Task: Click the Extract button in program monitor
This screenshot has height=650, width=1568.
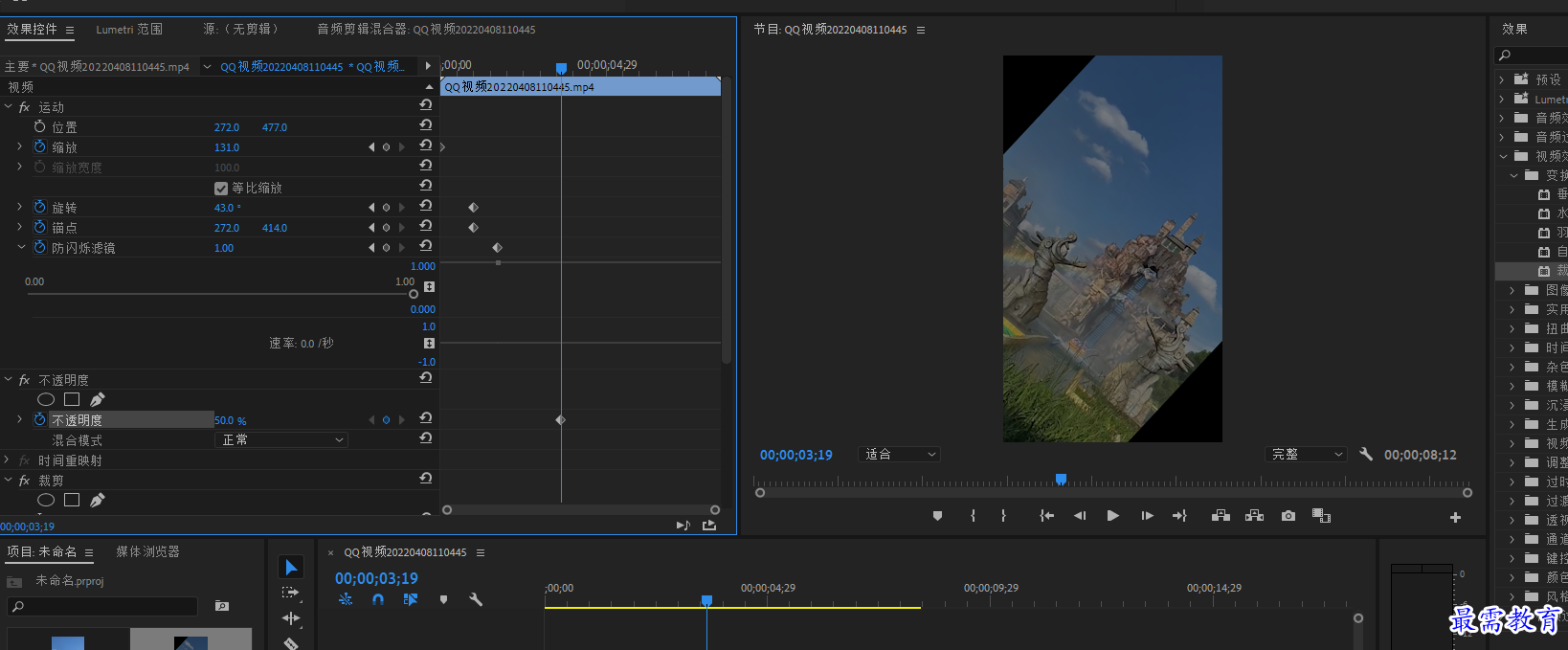Action: click(x=1254, y=516)
